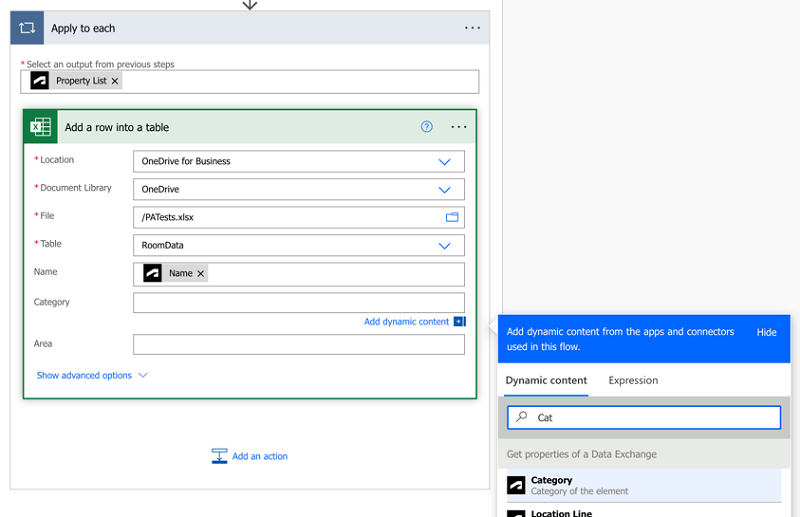Remove the Name dynamic content token
Viewport: 800px width, 517px height.
coord(201,273)
